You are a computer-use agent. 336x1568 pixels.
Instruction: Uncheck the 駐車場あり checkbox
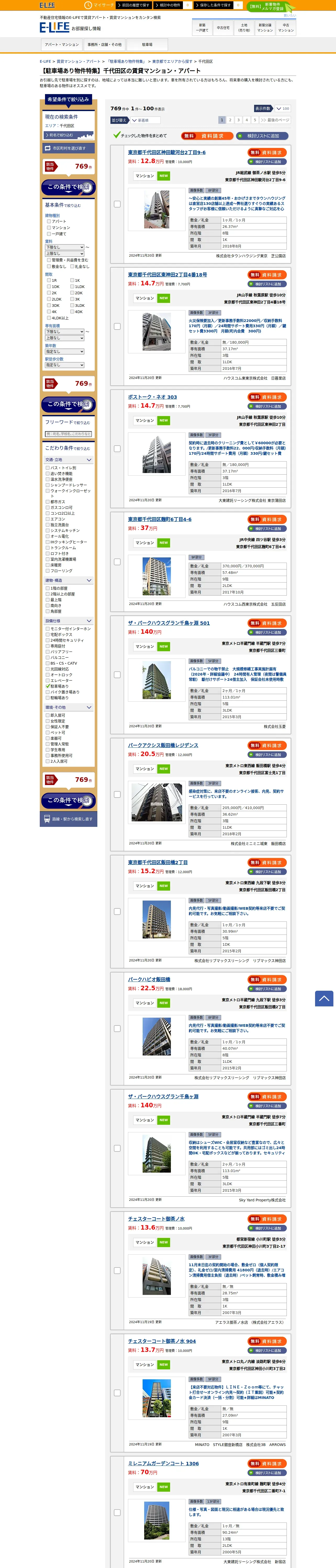point(48,686)
